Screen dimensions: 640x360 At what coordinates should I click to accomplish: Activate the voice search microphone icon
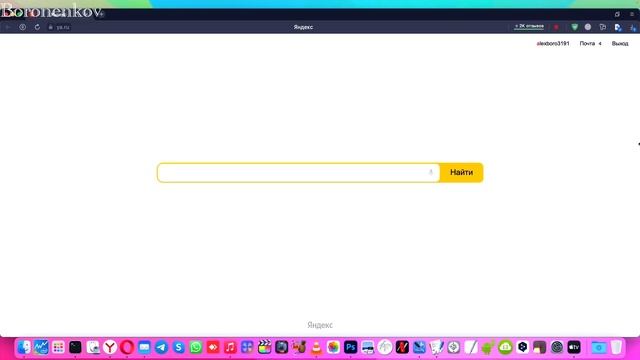431,172
